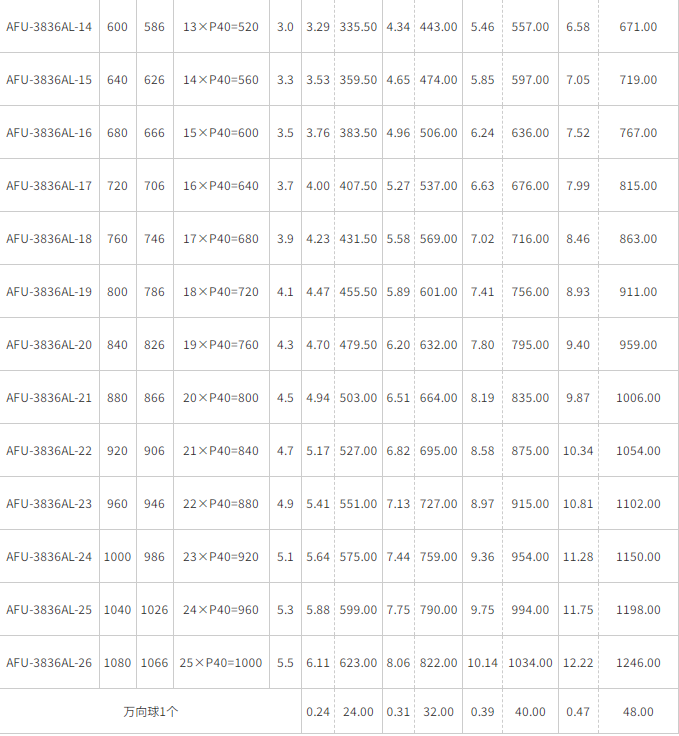The height and width of the screenshot is (736, 679).
Task: Select the 5.5 value in AFU-3836AL-26 row
Action: pyautogui.click(x=285, y=663)
